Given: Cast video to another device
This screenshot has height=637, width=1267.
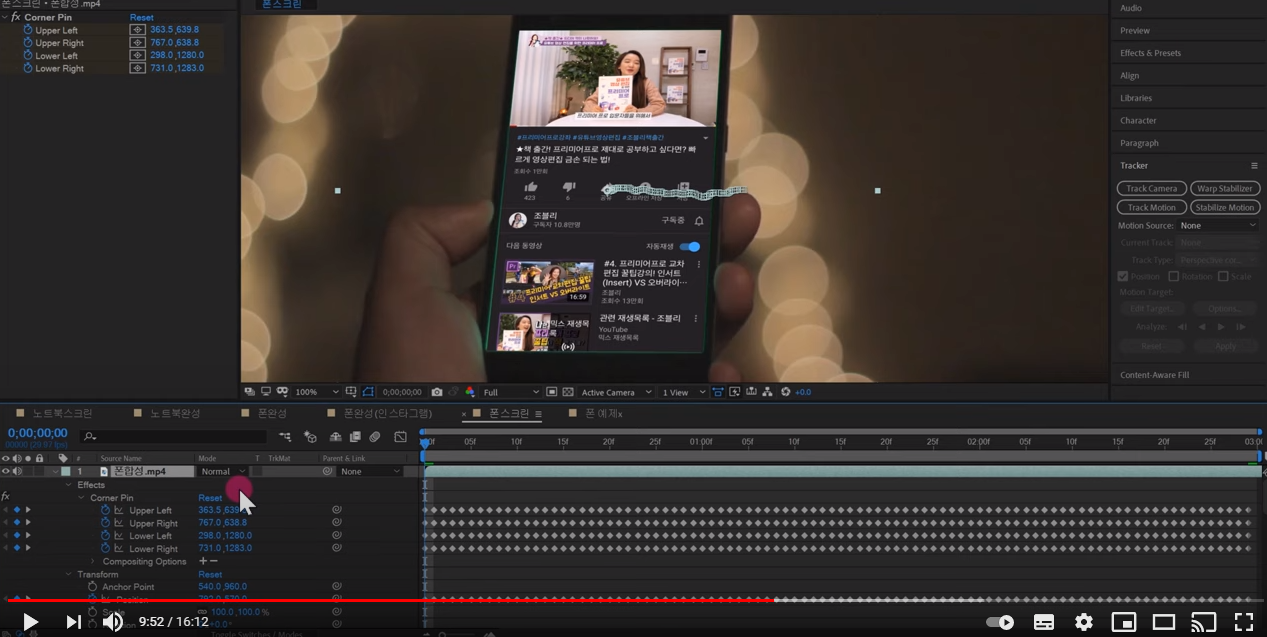Looking at the screenshot, I should [x=1203, y=622].
